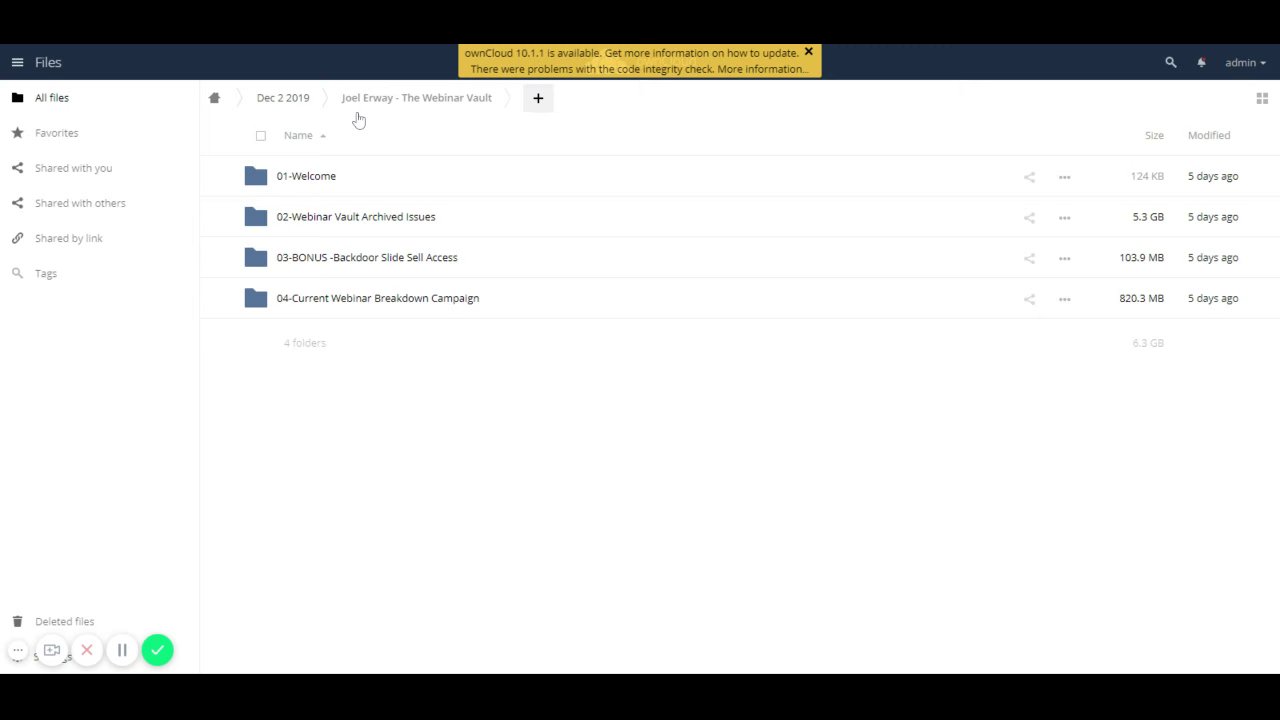Navigate to Dec 2 2019 breadcrumb
The width and height of the screenshot is (1280, 720).
(x=283, y=98)
